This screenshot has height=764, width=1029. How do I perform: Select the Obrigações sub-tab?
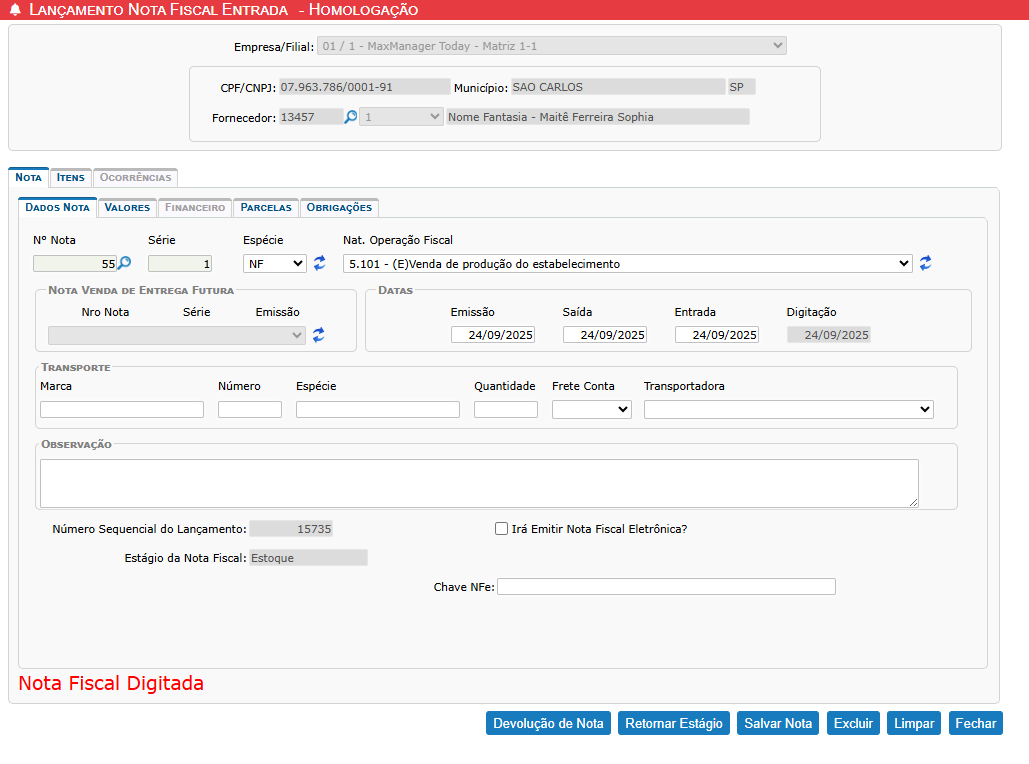click(339, 208)
